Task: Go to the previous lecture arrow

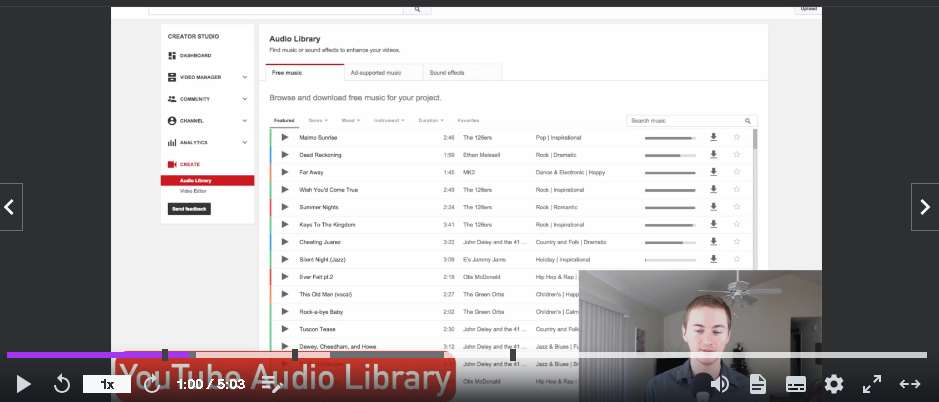Action: coord(11,207)
